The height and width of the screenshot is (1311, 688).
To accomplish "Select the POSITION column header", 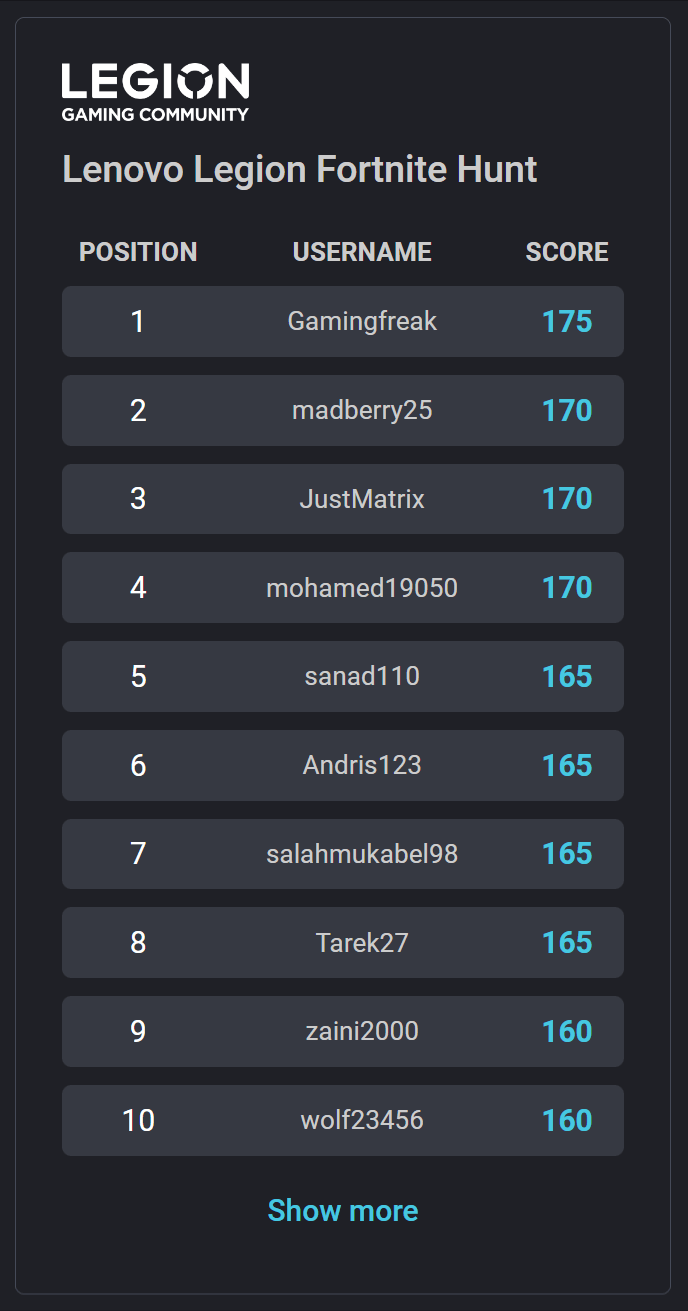I will point(138,252).
